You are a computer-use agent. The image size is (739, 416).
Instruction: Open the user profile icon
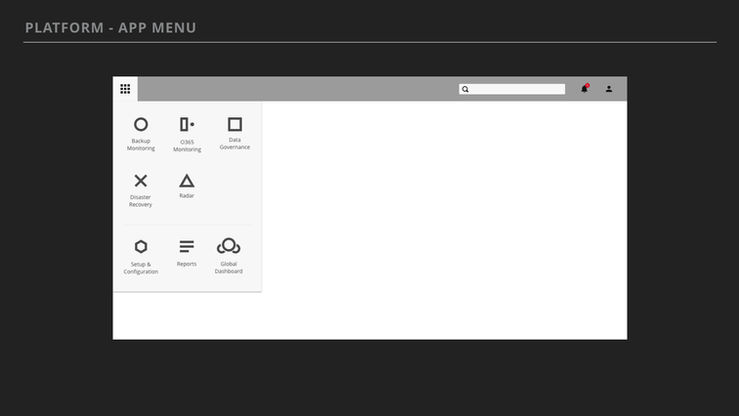(609, 89)
